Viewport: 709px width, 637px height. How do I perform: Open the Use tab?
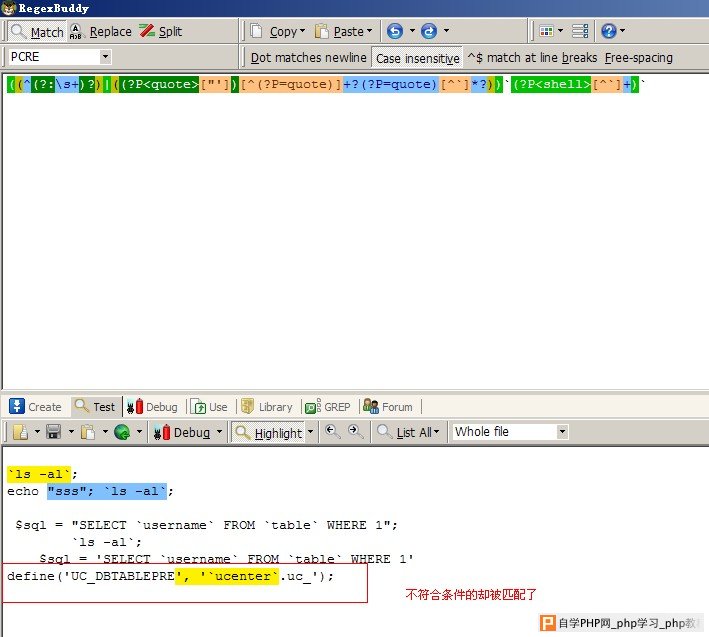pyautogui.click(x=209, y=407)
